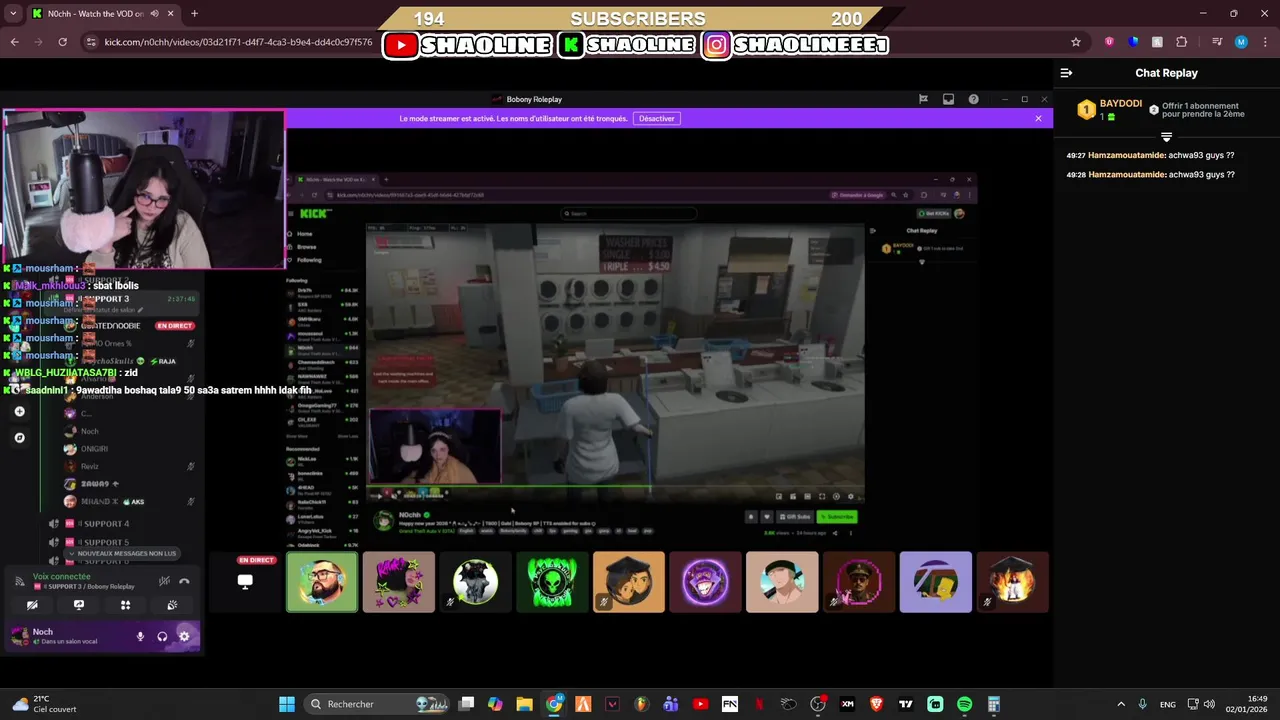Open the taskbar volume control
The width and height of the screenshot is (1280, 720).
pyautogui.click(x=1209, y=704)
